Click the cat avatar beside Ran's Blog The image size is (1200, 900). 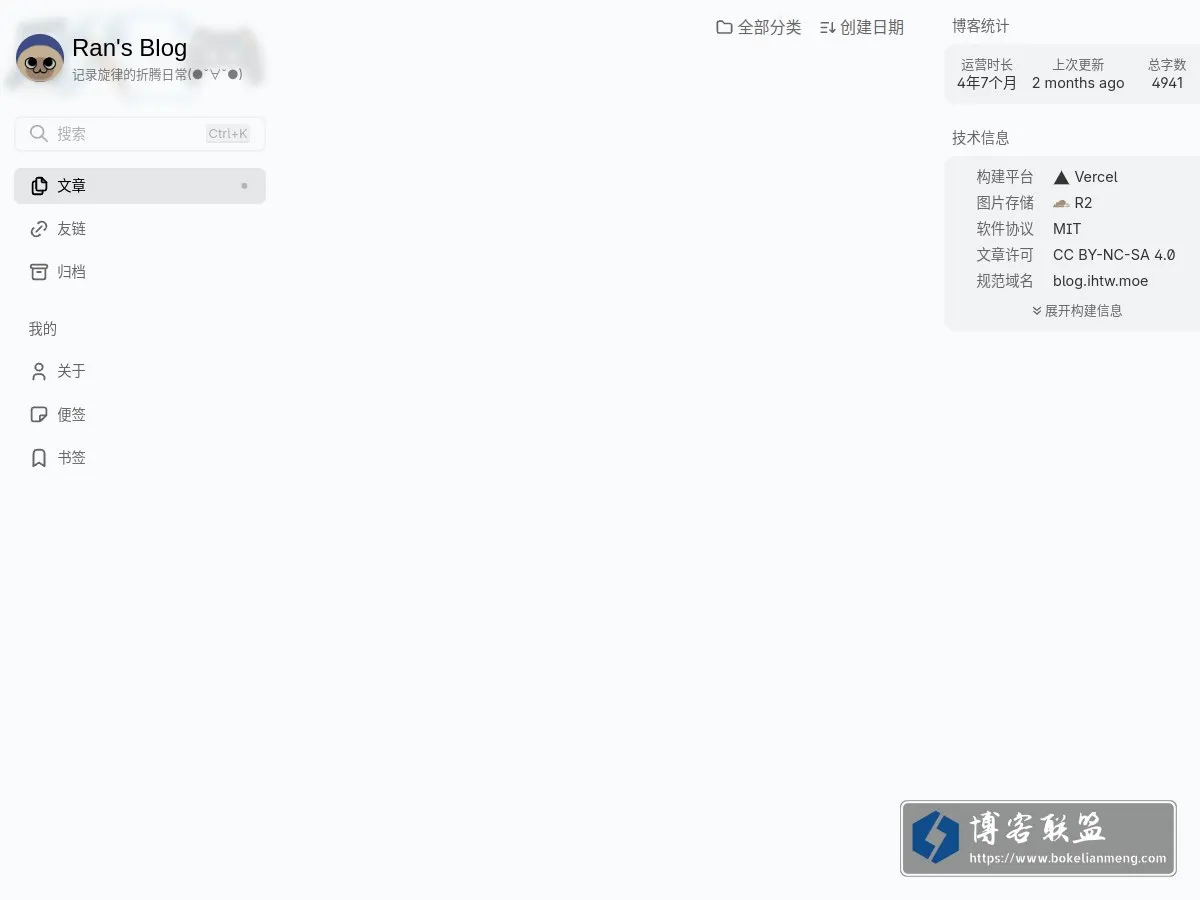click(x=40, y=58)
